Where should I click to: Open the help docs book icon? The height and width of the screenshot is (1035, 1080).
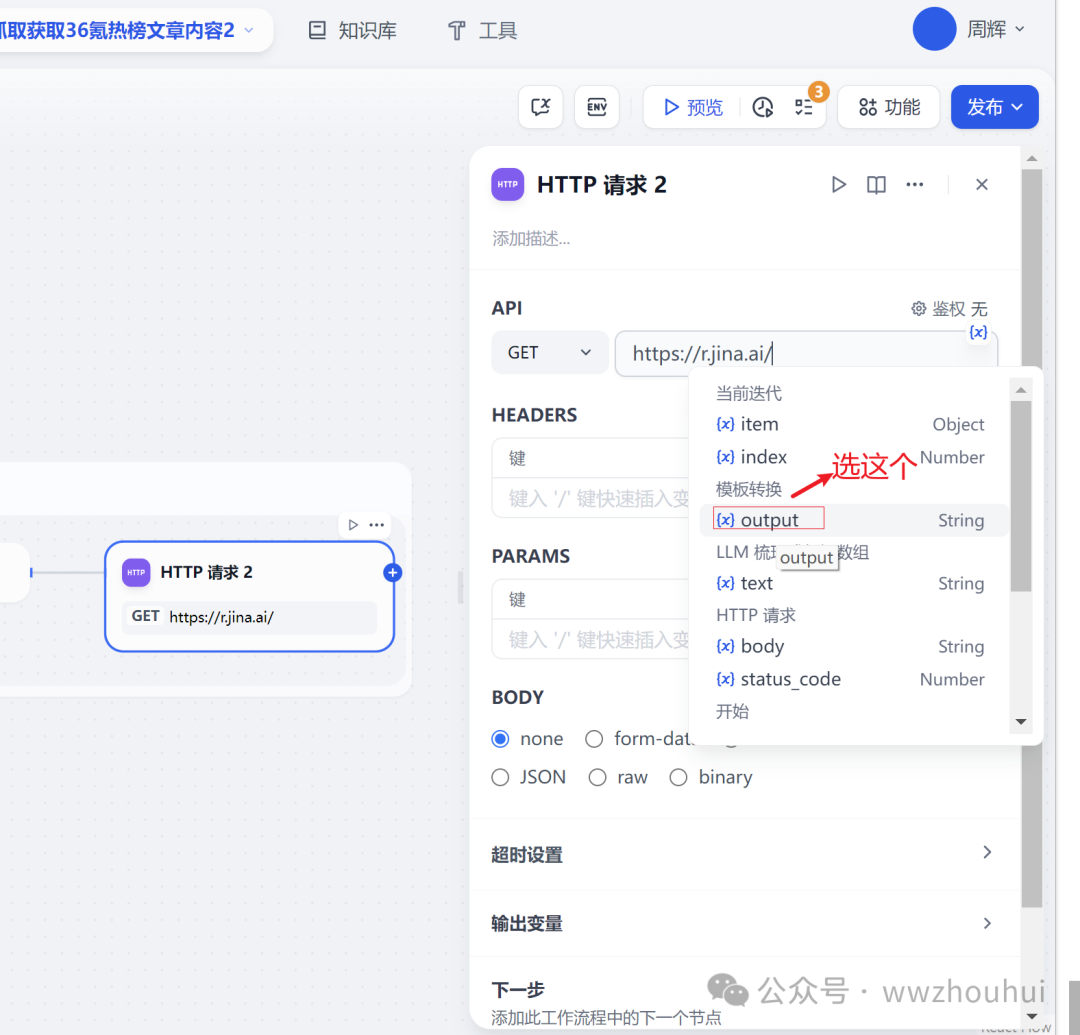[876, 185]
